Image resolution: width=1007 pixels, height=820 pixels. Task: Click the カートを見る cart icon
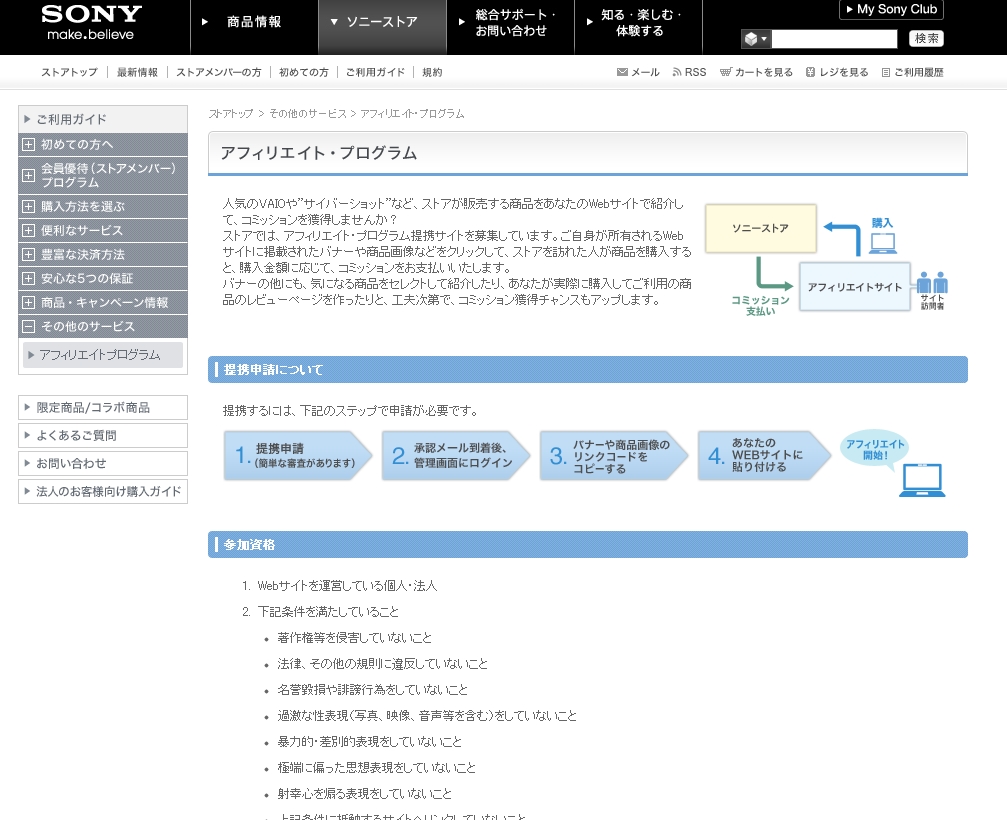(x=726, y=73)
